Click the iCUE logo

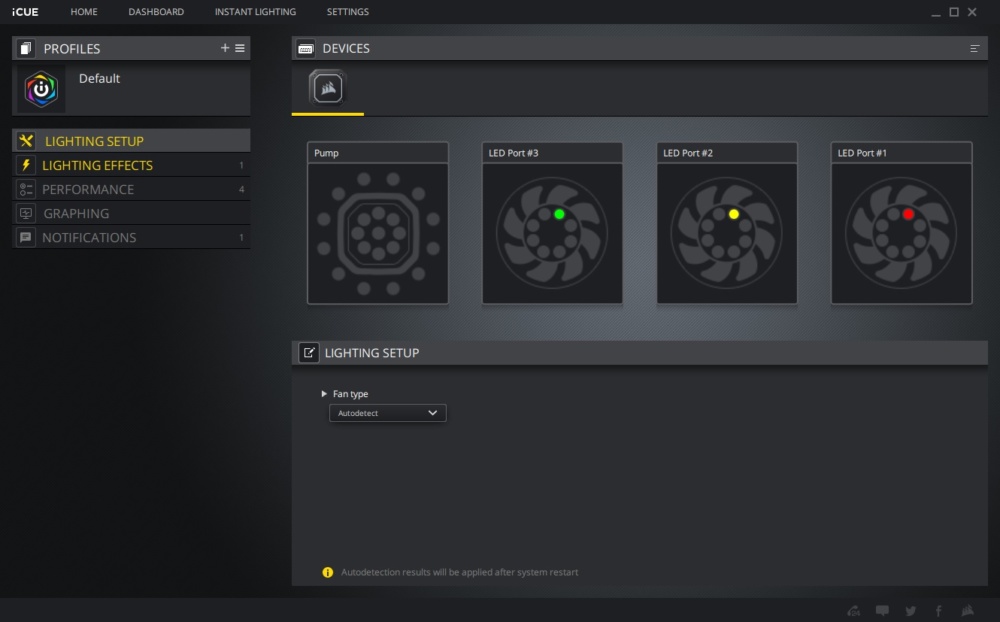point(25,11)
